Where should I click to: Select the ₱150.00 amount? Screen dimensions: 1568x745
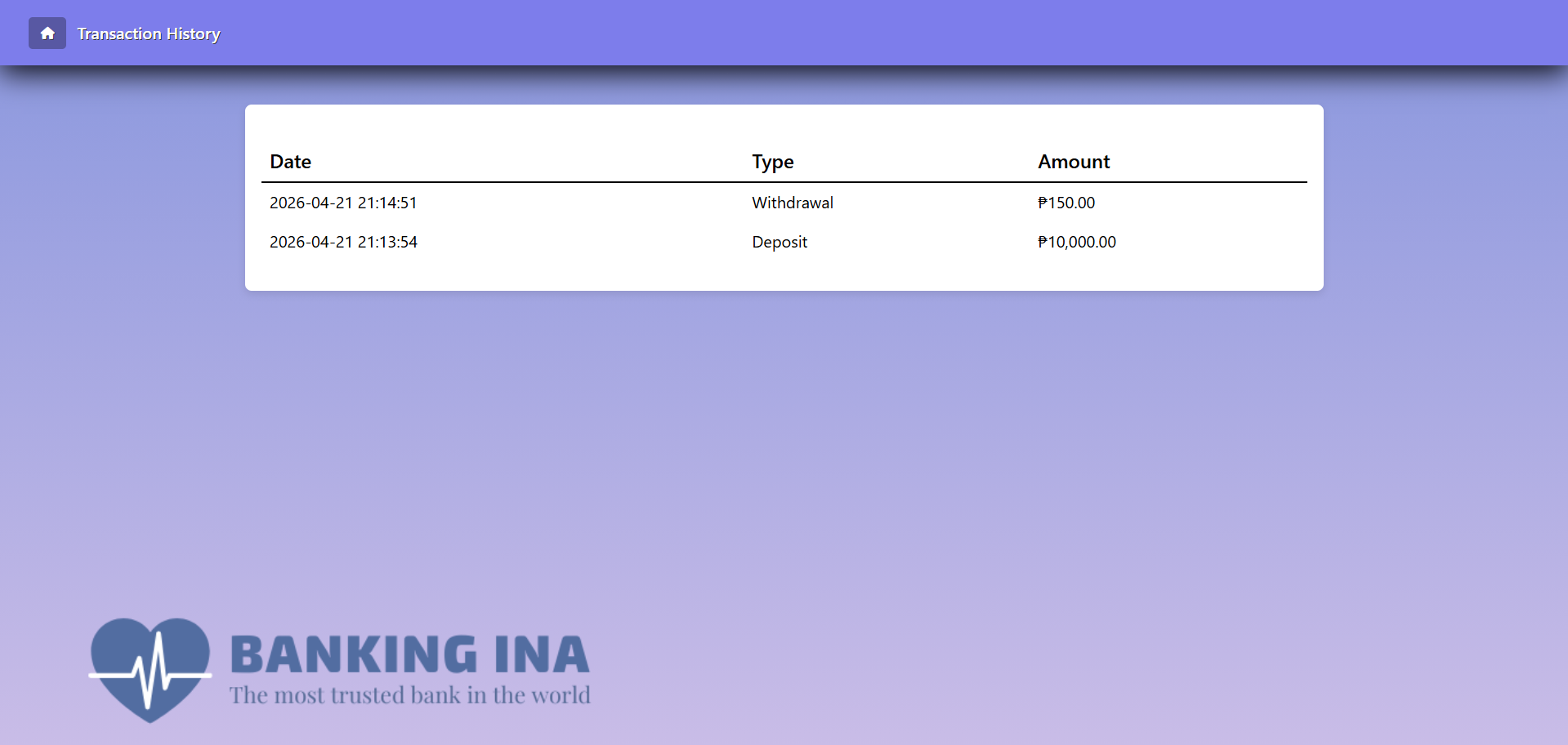[x=1065, y=203]
